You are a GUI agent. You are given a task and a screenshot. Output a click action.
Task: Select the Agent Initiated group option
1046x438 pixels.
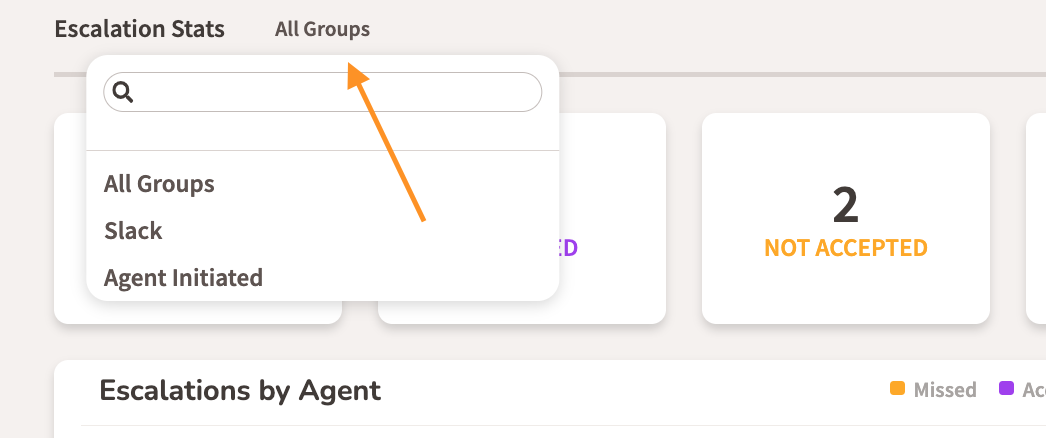[x=183, y=278]
